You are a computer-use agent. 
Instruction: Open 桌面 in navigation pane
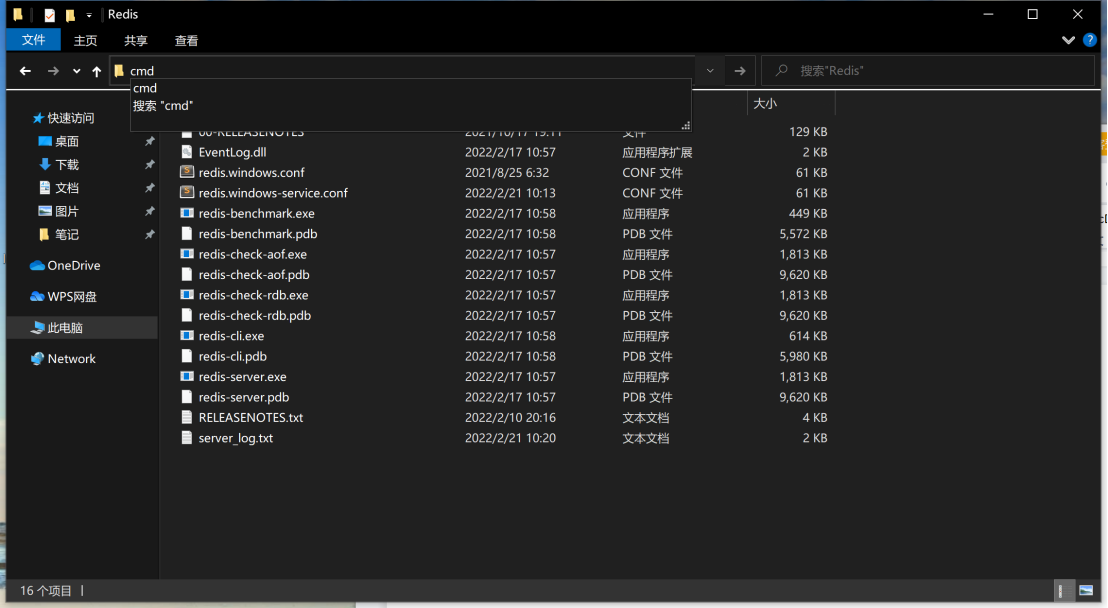(x=67, y=141)
